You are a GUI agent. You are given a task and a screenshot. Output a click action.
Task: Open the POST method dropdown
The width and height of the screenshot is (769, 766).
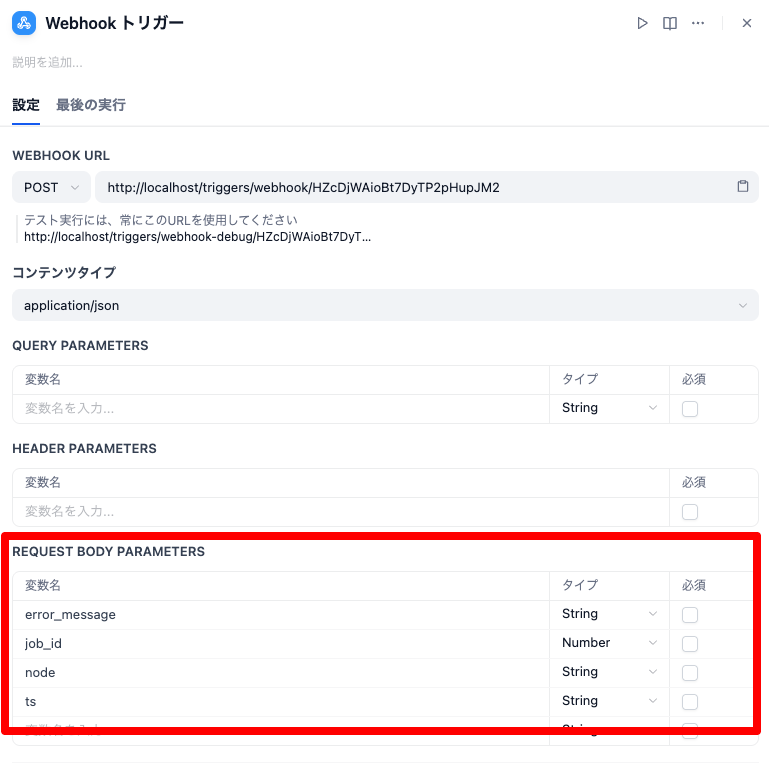click(51, 187)
